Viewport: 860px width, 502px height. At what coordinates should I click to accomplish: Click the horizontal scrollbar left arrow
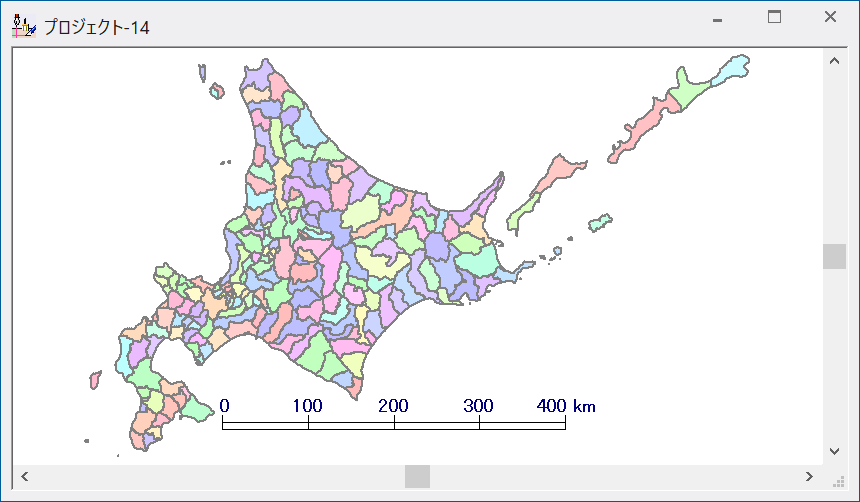pyautogui.click(x=25, y=476)
